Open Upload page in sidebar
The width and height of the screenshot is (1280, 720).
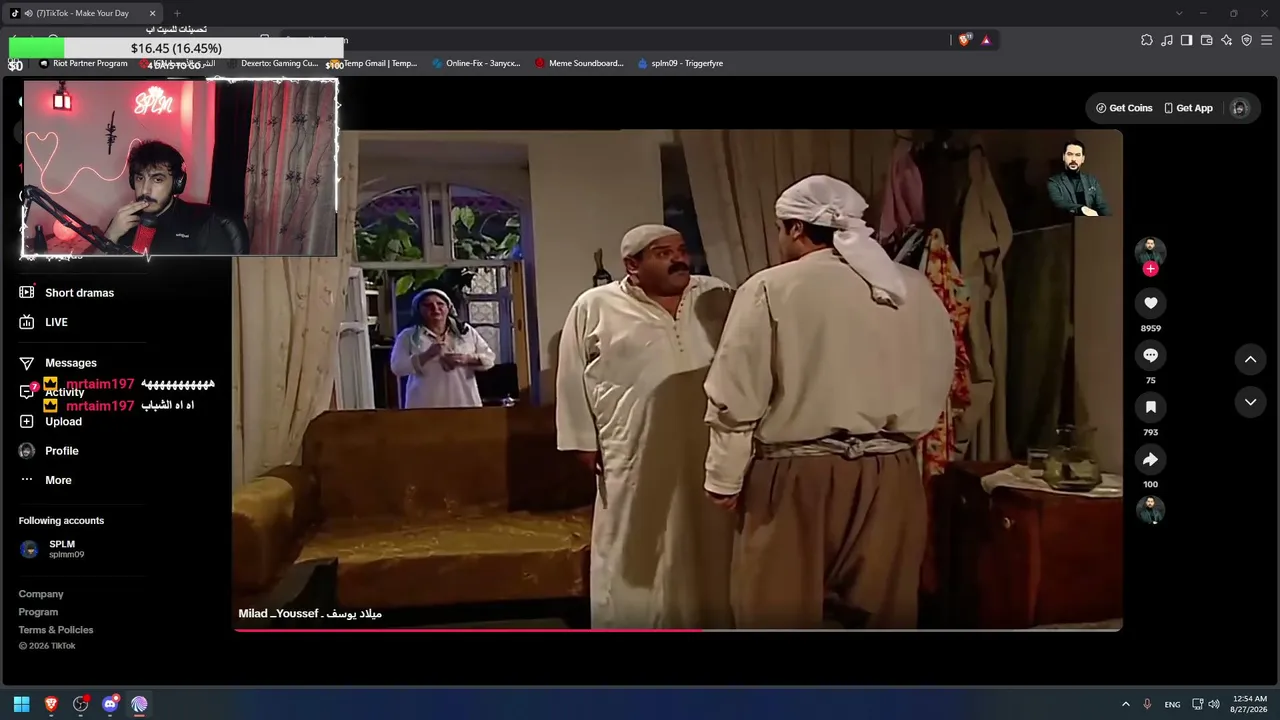pos(51,421)
